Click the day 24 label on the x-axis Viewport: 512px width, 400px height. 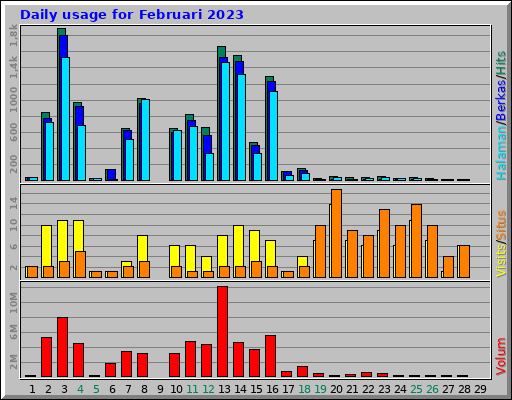[400, 389]
